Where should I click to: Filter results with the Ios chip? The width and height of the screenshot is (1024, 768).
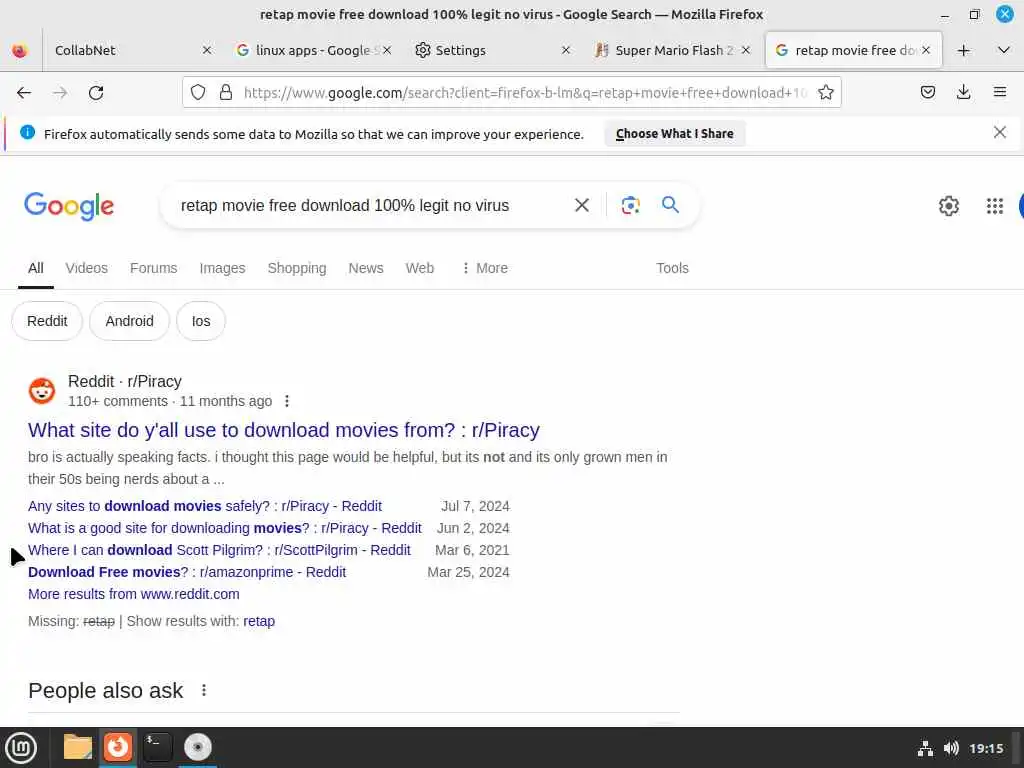click(x=200, y=321)
